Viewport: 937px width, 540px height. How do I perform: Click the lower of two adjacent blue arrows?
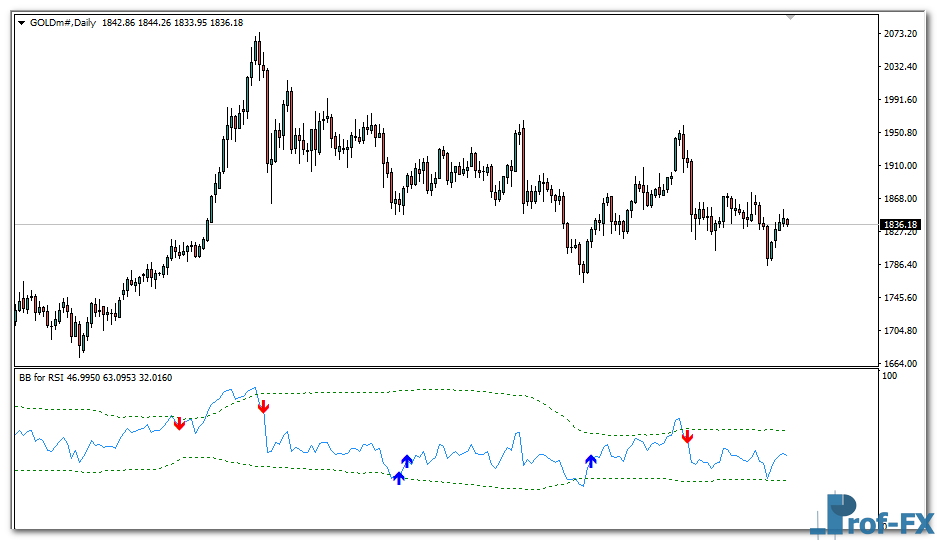pyautogui.click(x=398, y=478)
